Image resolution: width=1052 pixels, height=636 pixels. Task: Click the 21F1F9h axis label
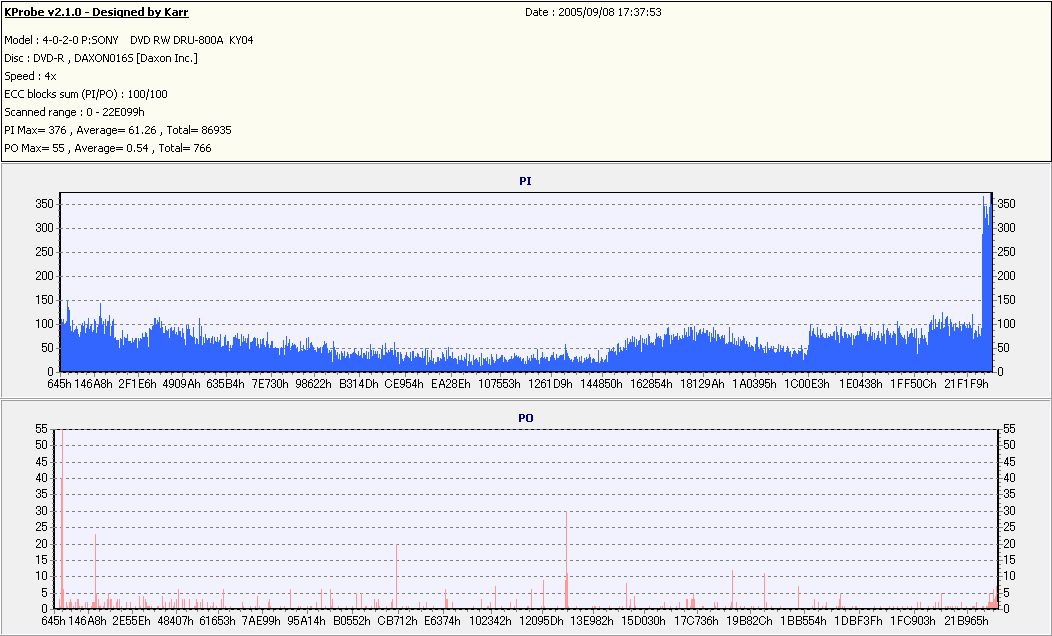(x=966, y=384)
